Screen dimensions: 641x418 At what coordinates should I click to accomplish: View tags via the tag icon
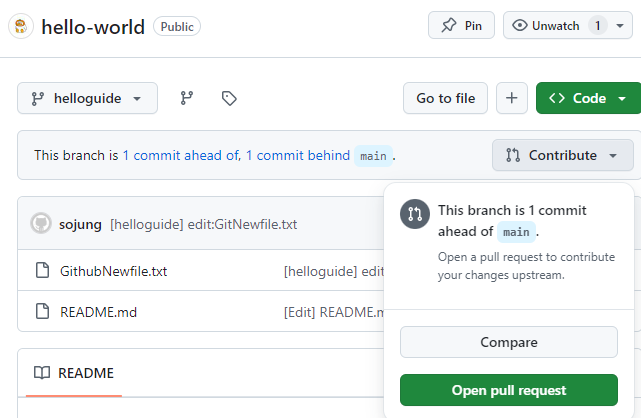(x=229, y=98)
